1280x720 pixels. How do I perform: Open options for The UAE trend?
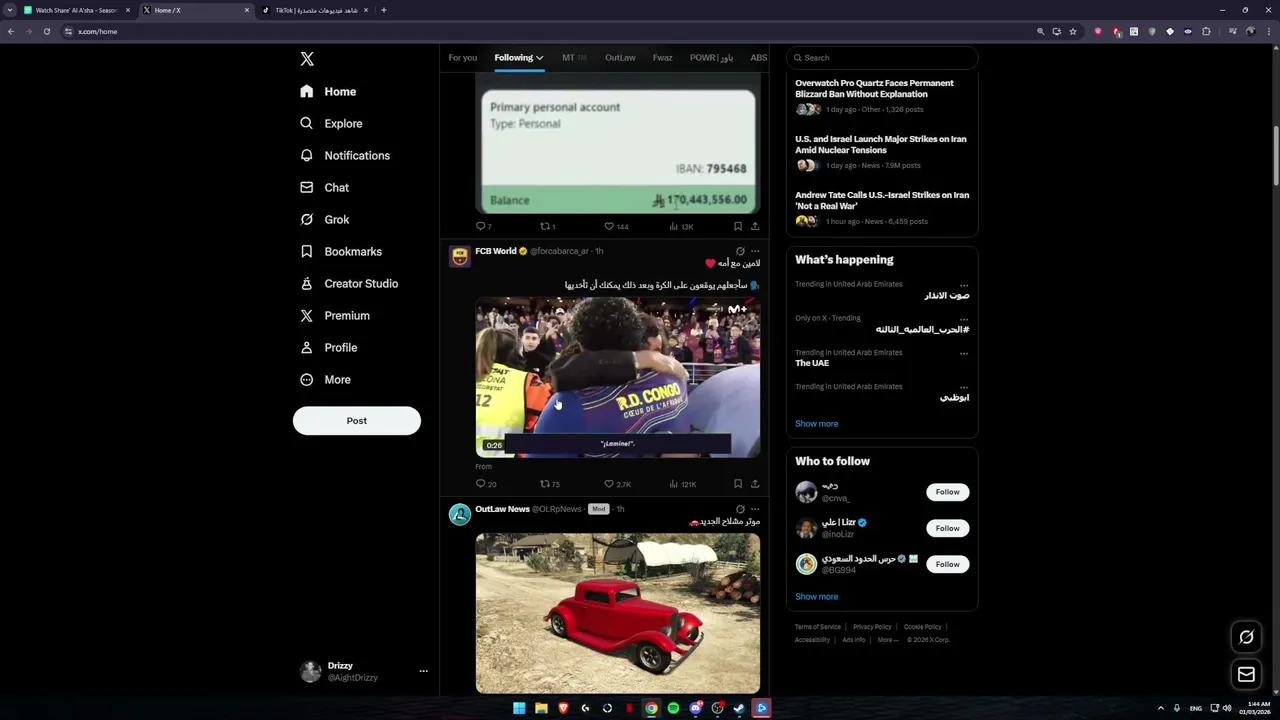point(964,353)
